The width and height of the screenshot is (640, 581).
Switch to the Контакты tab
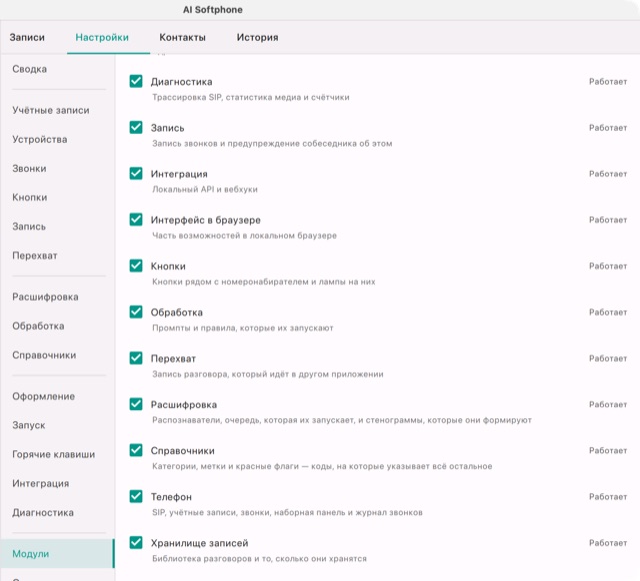[x=182, y=37]
